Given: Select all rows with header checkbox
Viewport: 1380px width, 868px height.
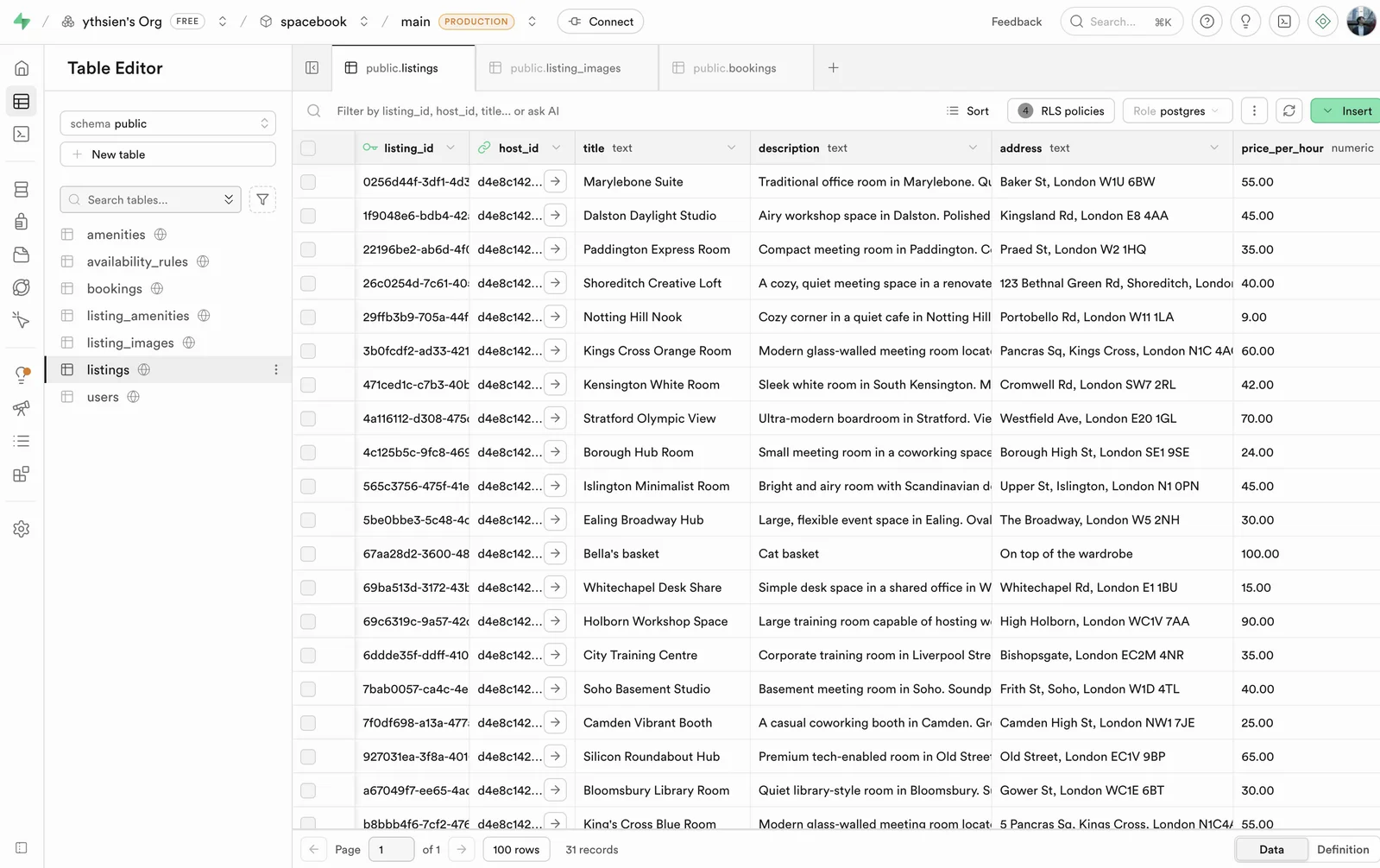Looking at the screenshot, I should (x=308, y=148).
